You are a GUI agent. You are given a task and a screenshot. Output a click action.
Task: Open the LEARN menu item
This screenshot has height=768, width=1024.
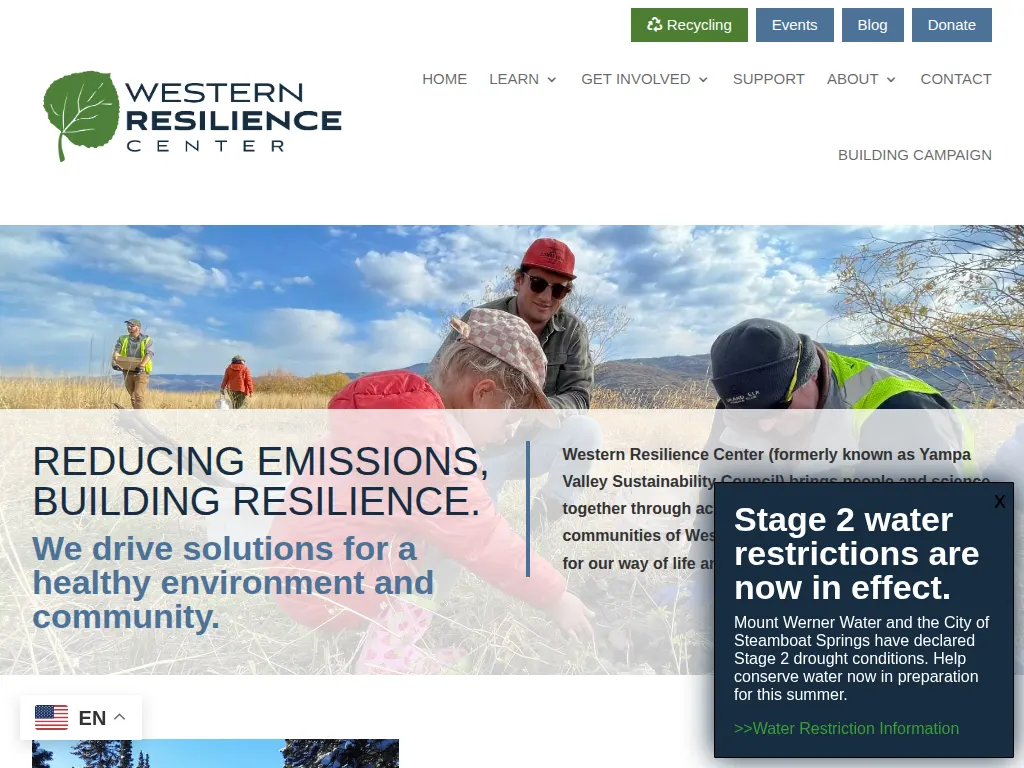click(x=514, y=79)
